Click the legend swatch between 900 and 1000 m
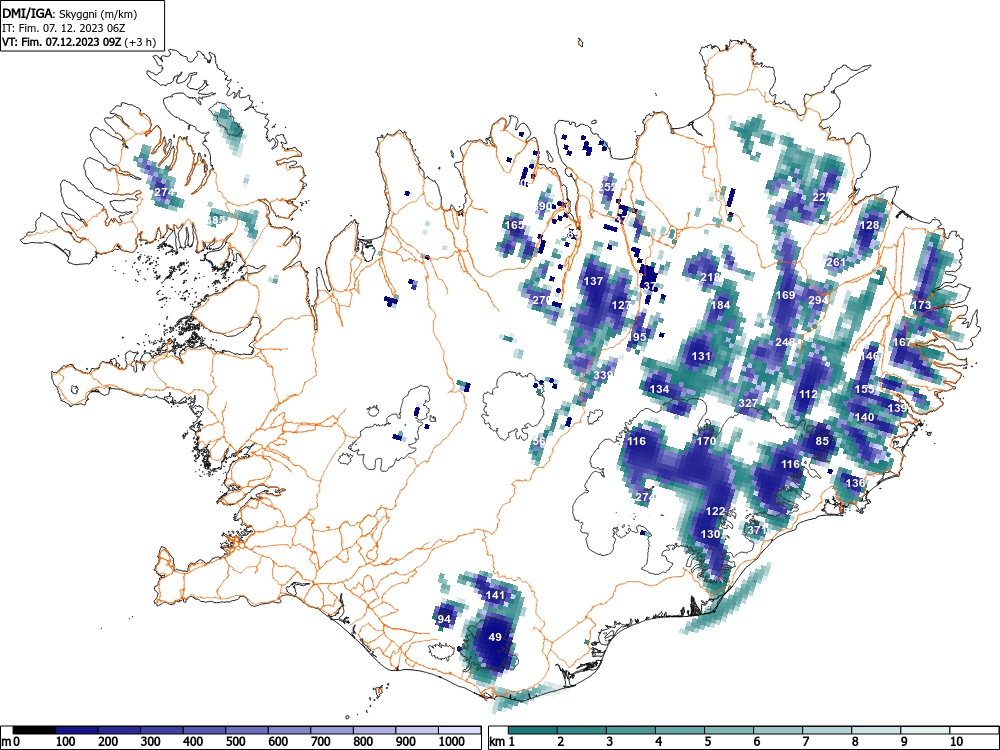 (417, 730)
